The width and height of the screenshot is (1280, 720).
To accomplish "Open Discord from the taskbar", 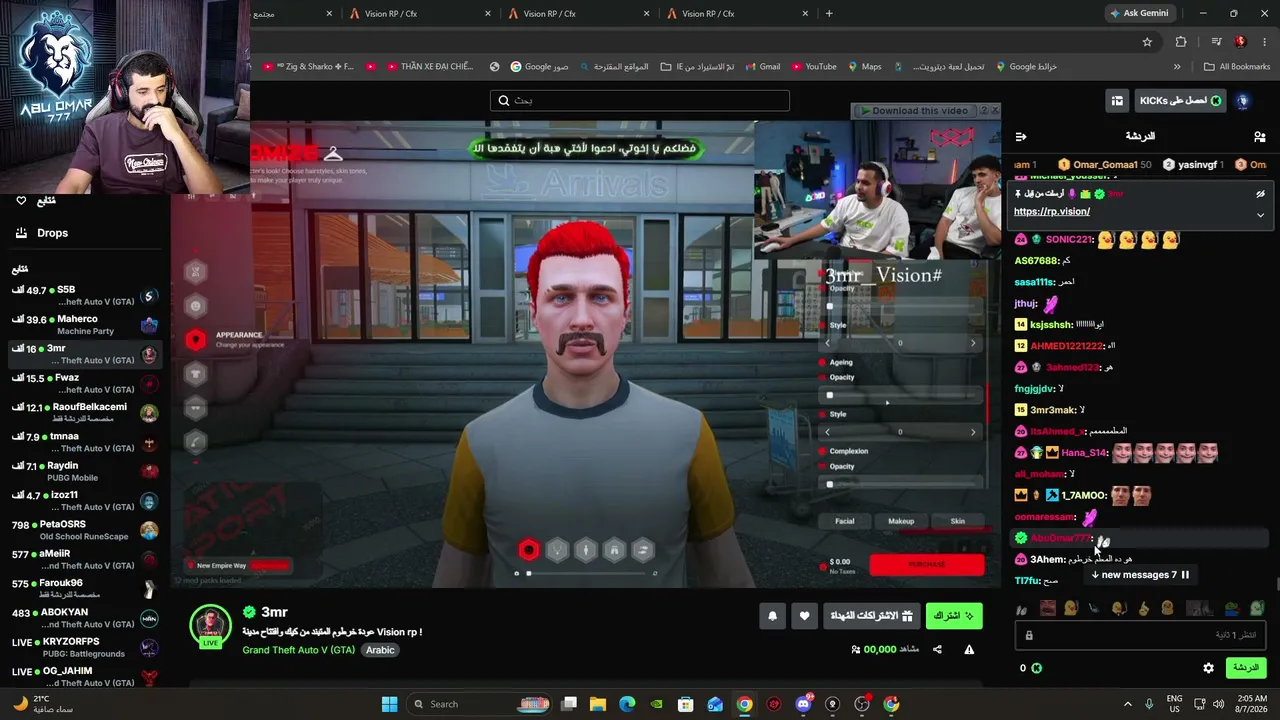I will pos(803,704).
